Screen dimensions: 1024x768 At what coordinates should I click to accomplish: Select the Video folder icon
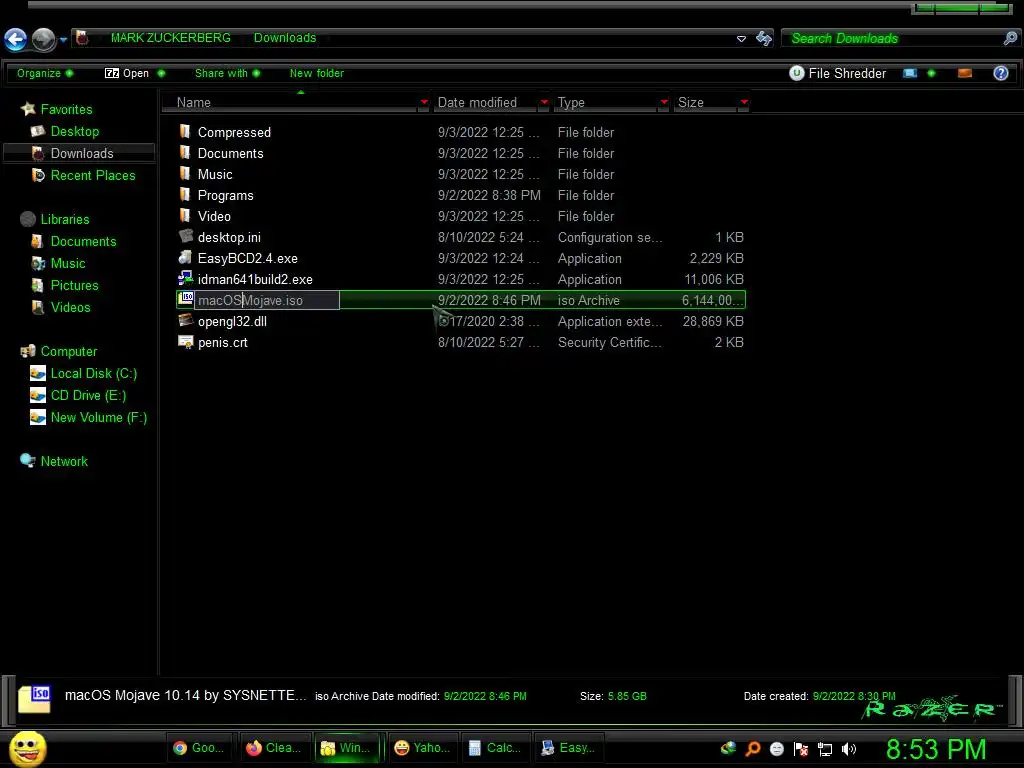[x=185, y=216]
